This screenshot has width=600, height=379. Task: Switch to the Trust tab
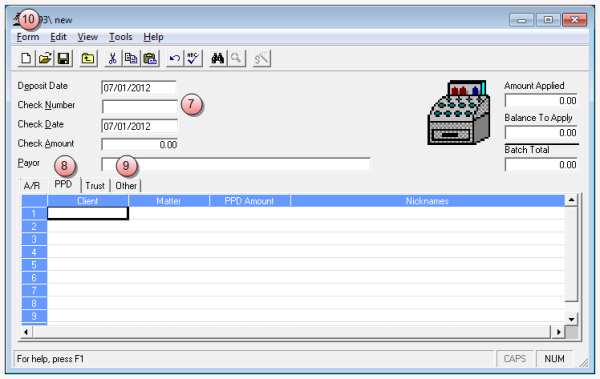tap(95, 186)
